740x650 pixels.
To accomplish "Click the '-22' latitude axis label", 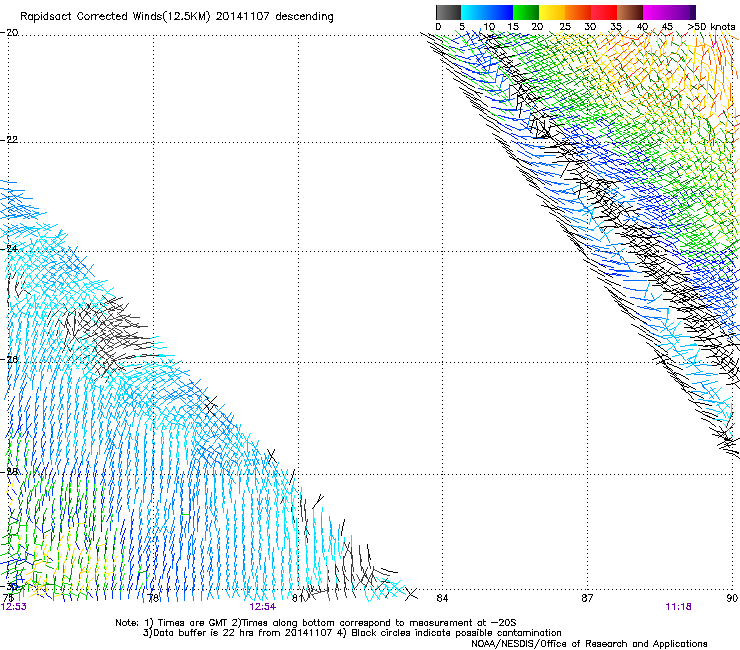I will (10, 140).
